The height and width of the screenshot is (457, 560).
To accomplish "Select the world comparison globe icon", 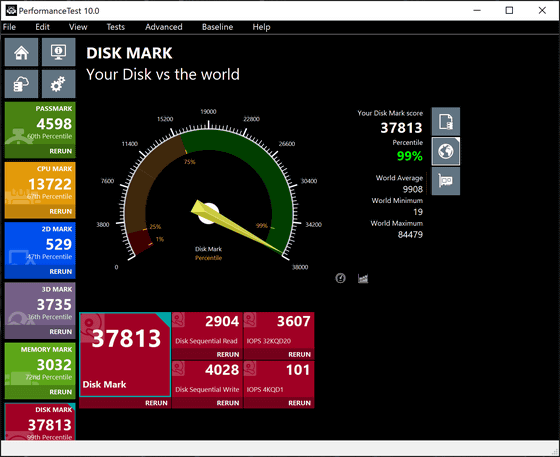I will (x=446, y=151).
